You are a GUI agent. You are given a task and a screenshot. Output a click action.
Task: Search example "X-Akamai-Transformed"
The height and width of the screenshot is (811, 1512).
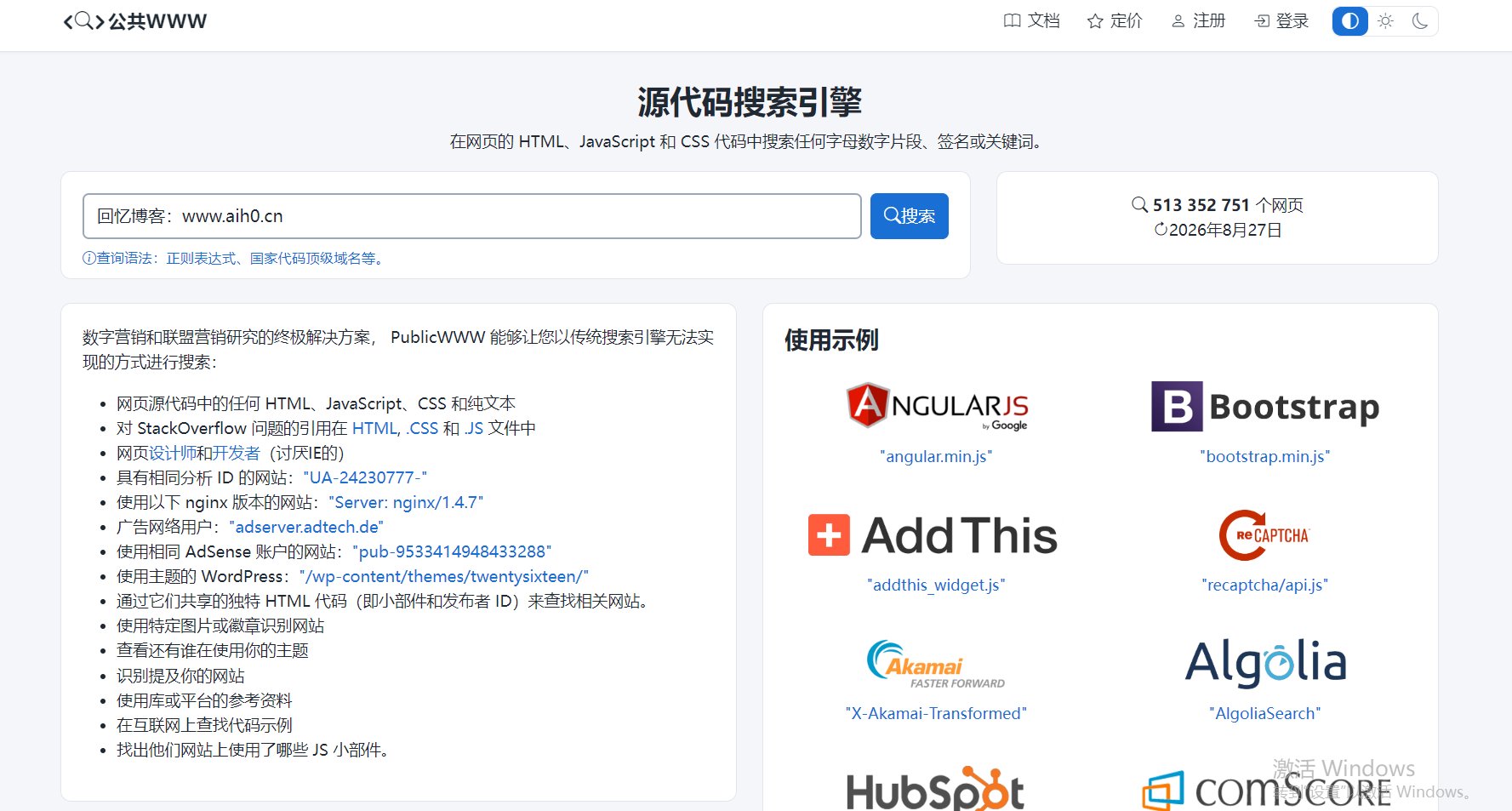[x=936, y=714]
